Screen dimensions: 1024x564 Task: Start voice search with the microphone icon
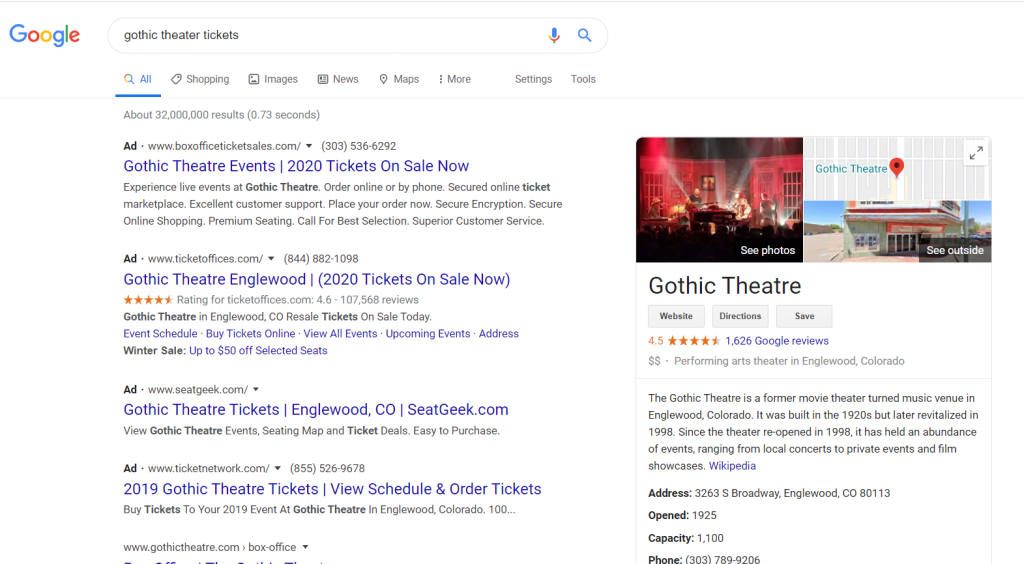coord(554,35)
